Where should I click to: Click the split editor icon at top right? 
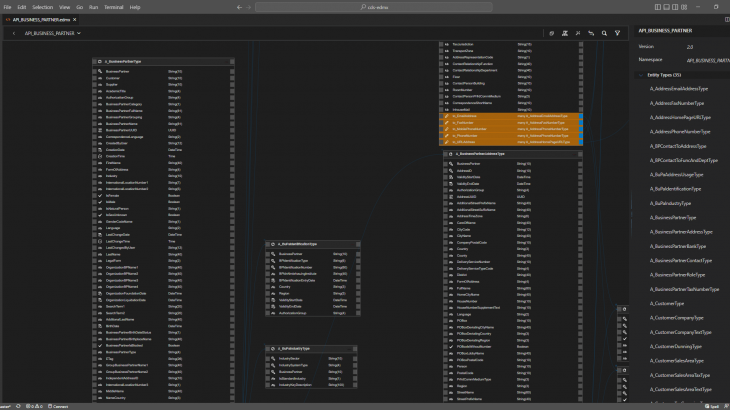[727, 20]
